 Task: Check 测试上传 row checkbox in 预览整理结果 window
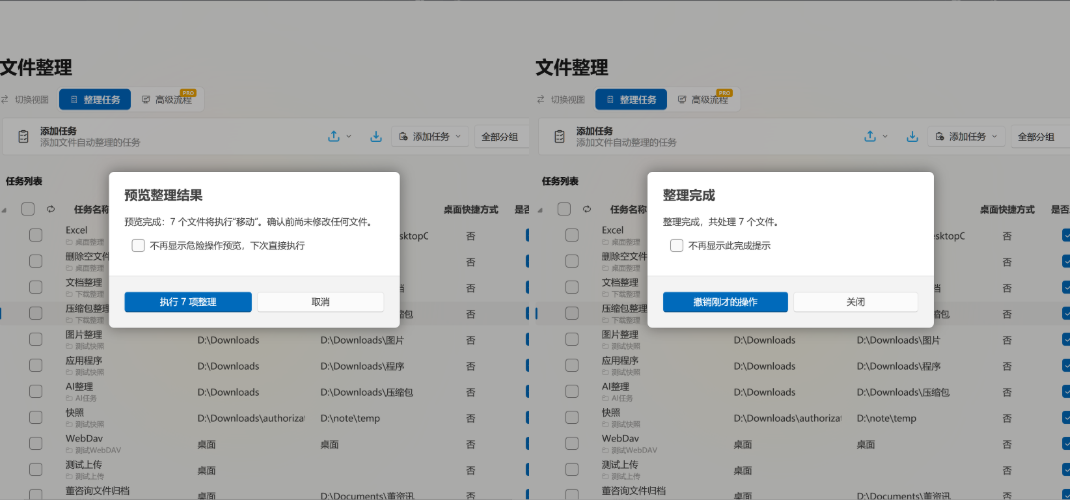(35, 470)
